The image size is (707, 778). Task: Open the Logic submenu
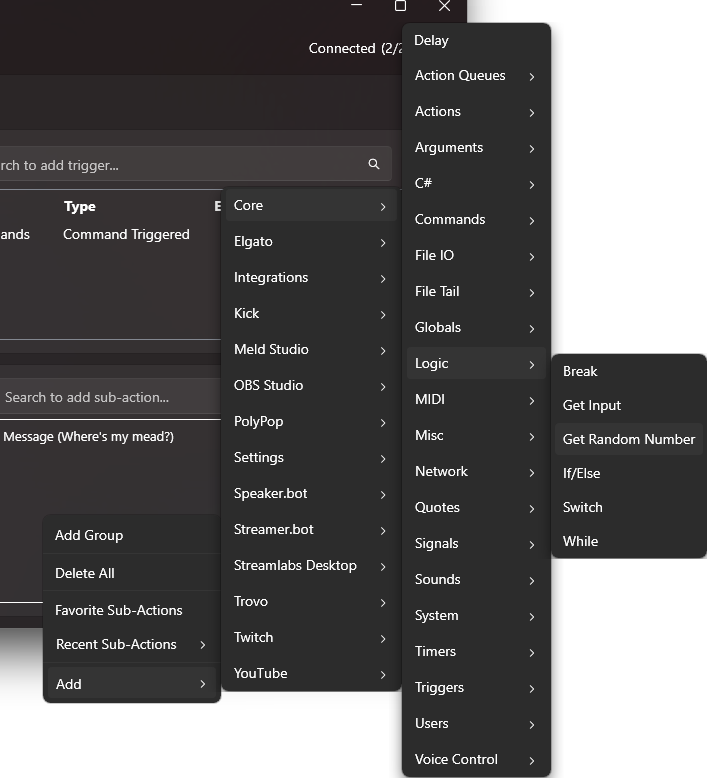[476, 364]
